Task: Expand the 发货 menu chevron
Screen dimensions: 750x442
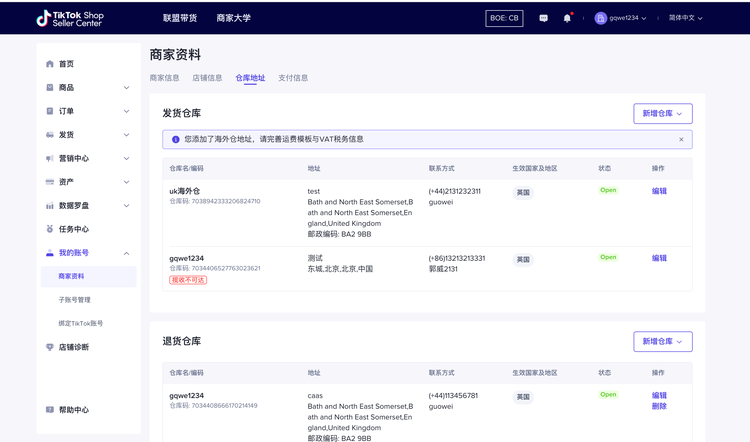Action: click(x=126, y=135)
